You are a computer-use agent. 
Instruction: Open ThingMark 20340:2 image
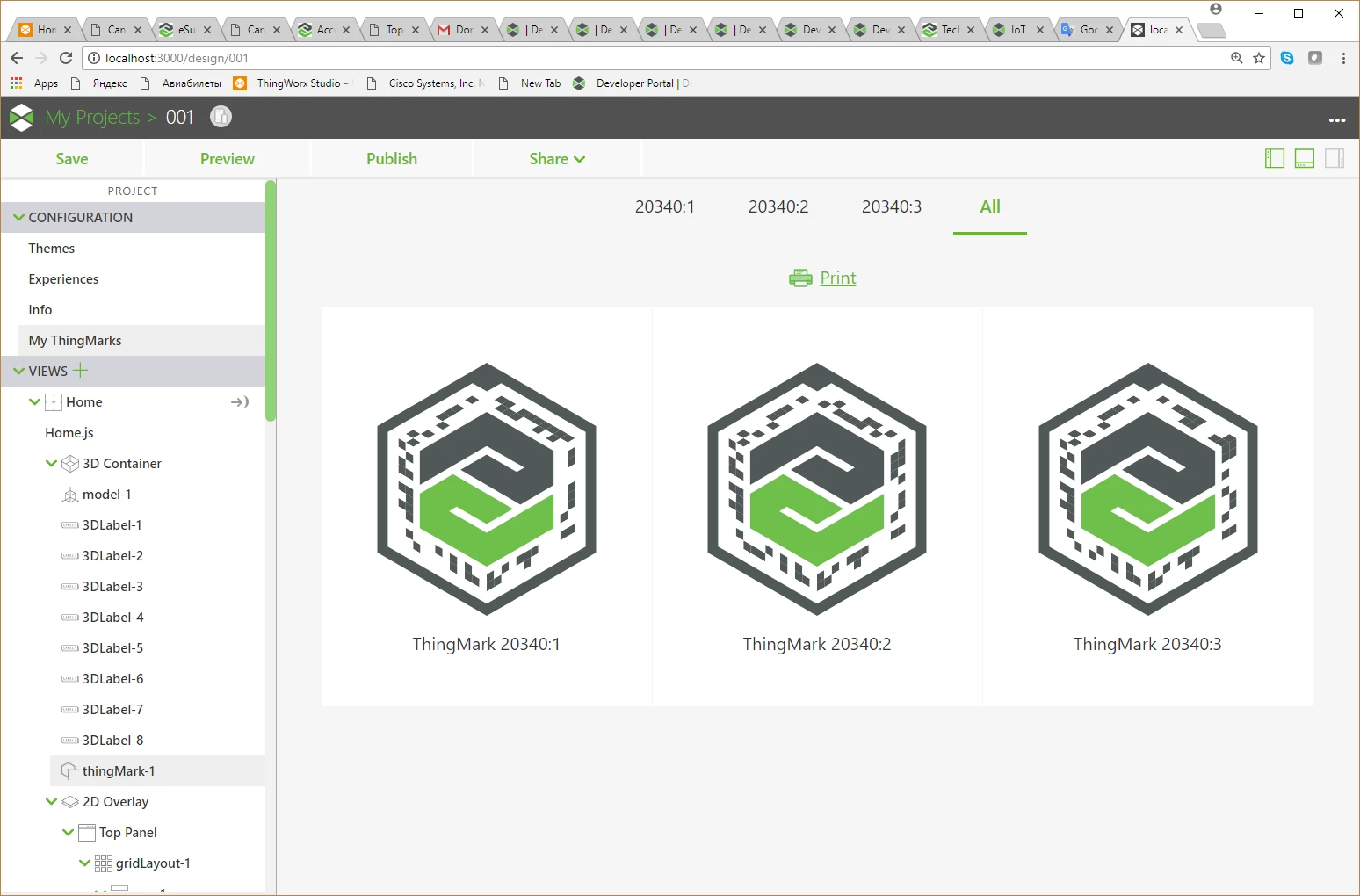pos(817,489)
